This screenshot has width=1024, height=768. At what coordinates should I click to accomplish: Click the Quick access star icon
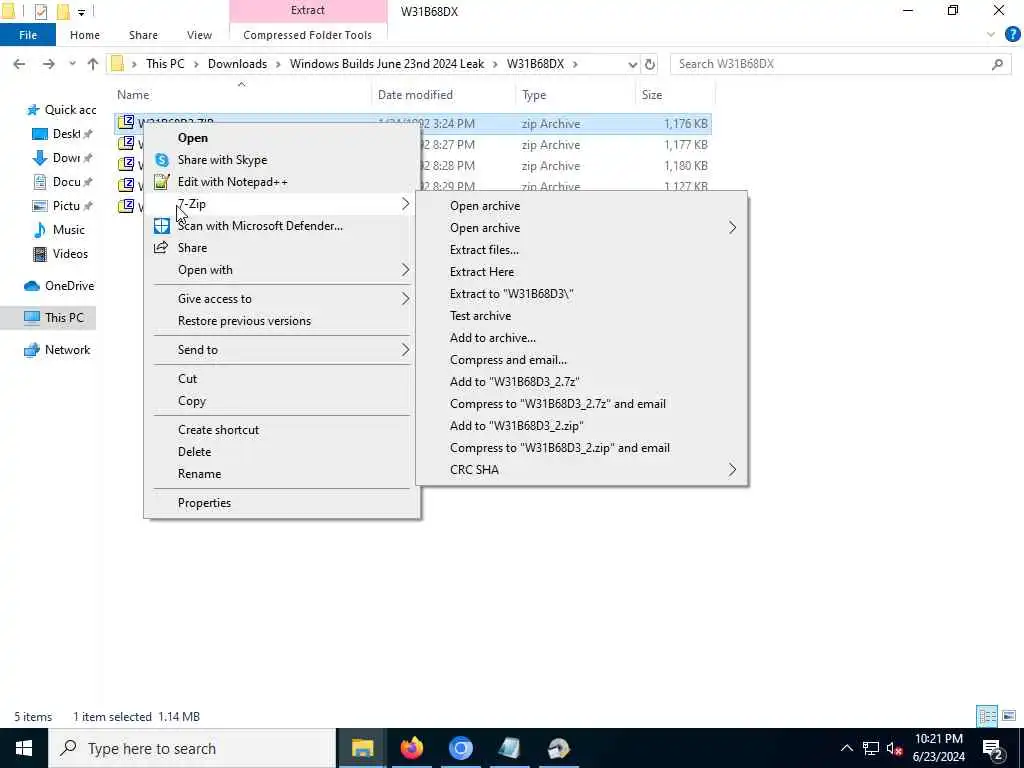[x=33, y=110]
